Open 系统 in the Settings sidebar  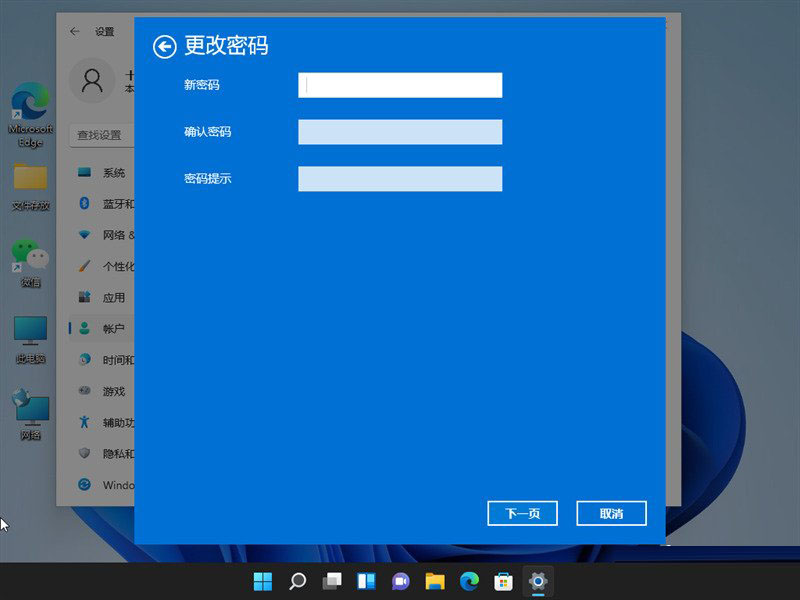(x=102, y=172)
